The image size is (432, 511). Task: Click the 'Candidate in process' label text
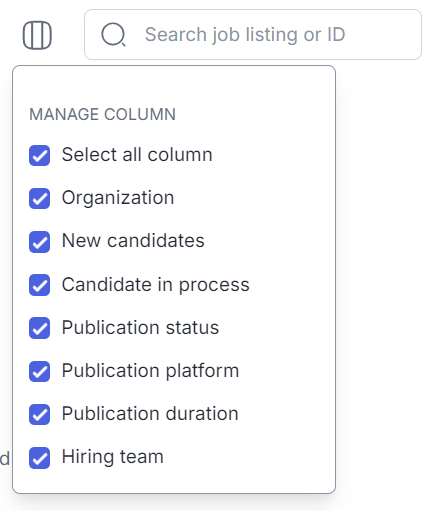pyautogui.click(x=156, y=285)
